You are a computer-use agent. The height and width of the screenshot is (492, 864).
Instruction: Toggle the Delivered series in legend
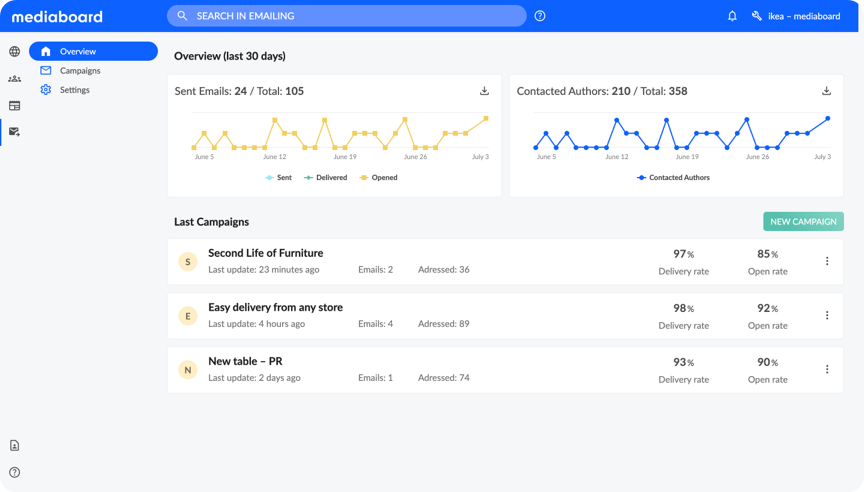point(326,178)
